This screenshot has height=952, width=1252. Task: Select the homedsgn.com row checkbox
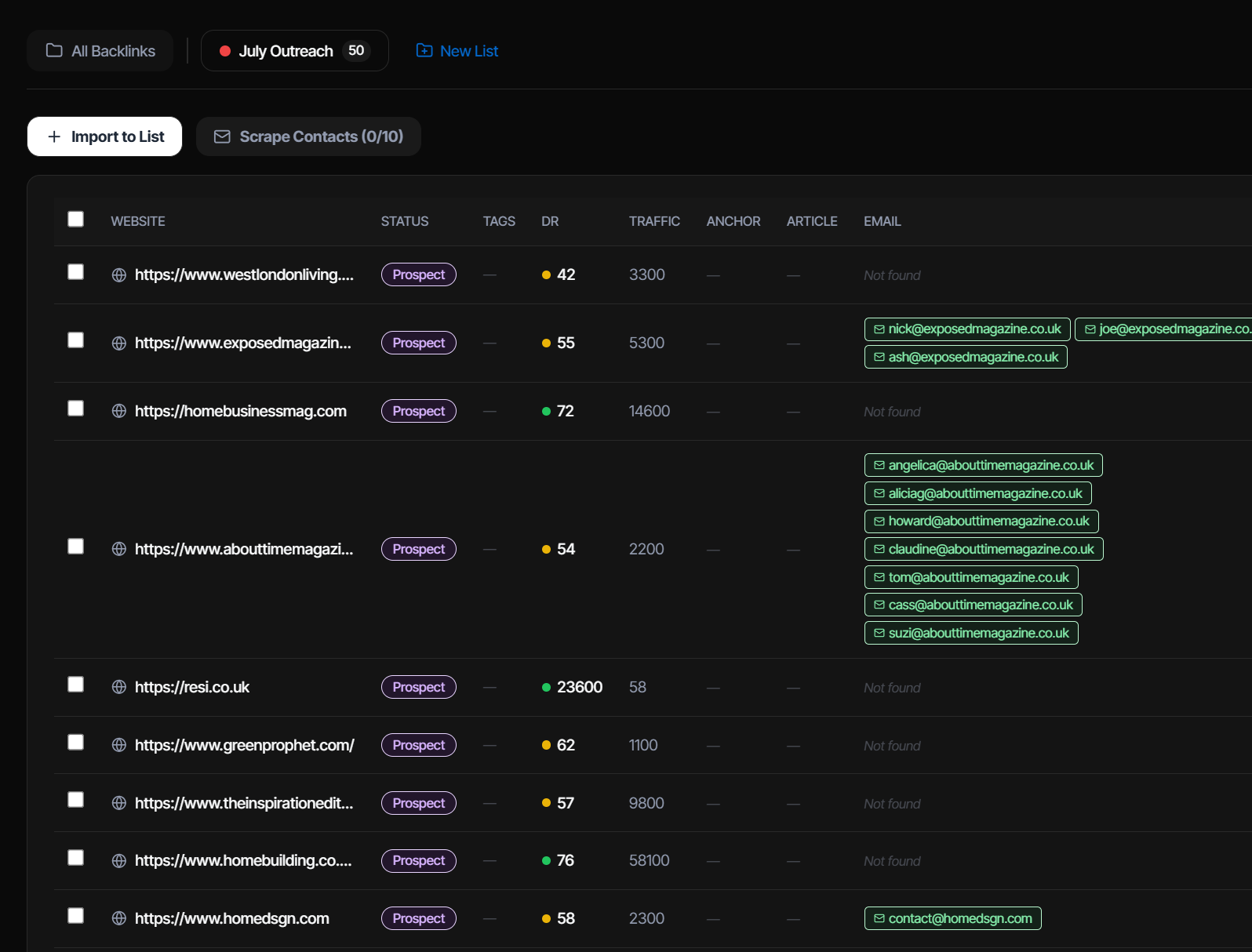(x=75, y=915)
